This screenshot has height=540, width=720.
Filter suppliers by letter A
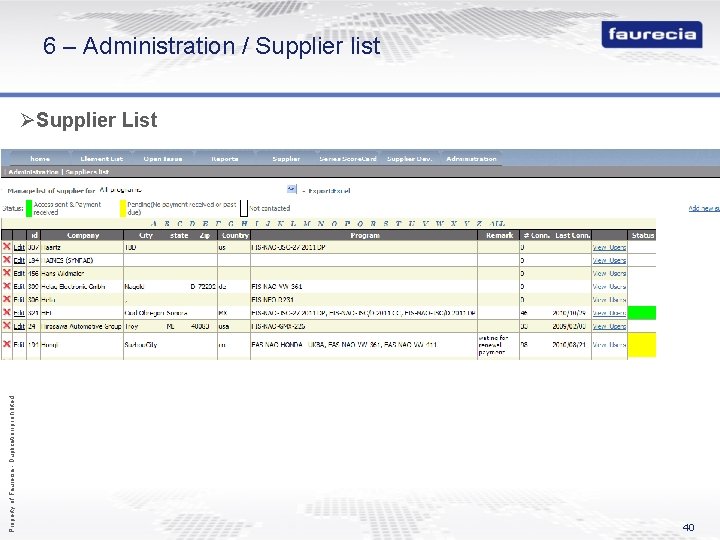click(154, 224)
